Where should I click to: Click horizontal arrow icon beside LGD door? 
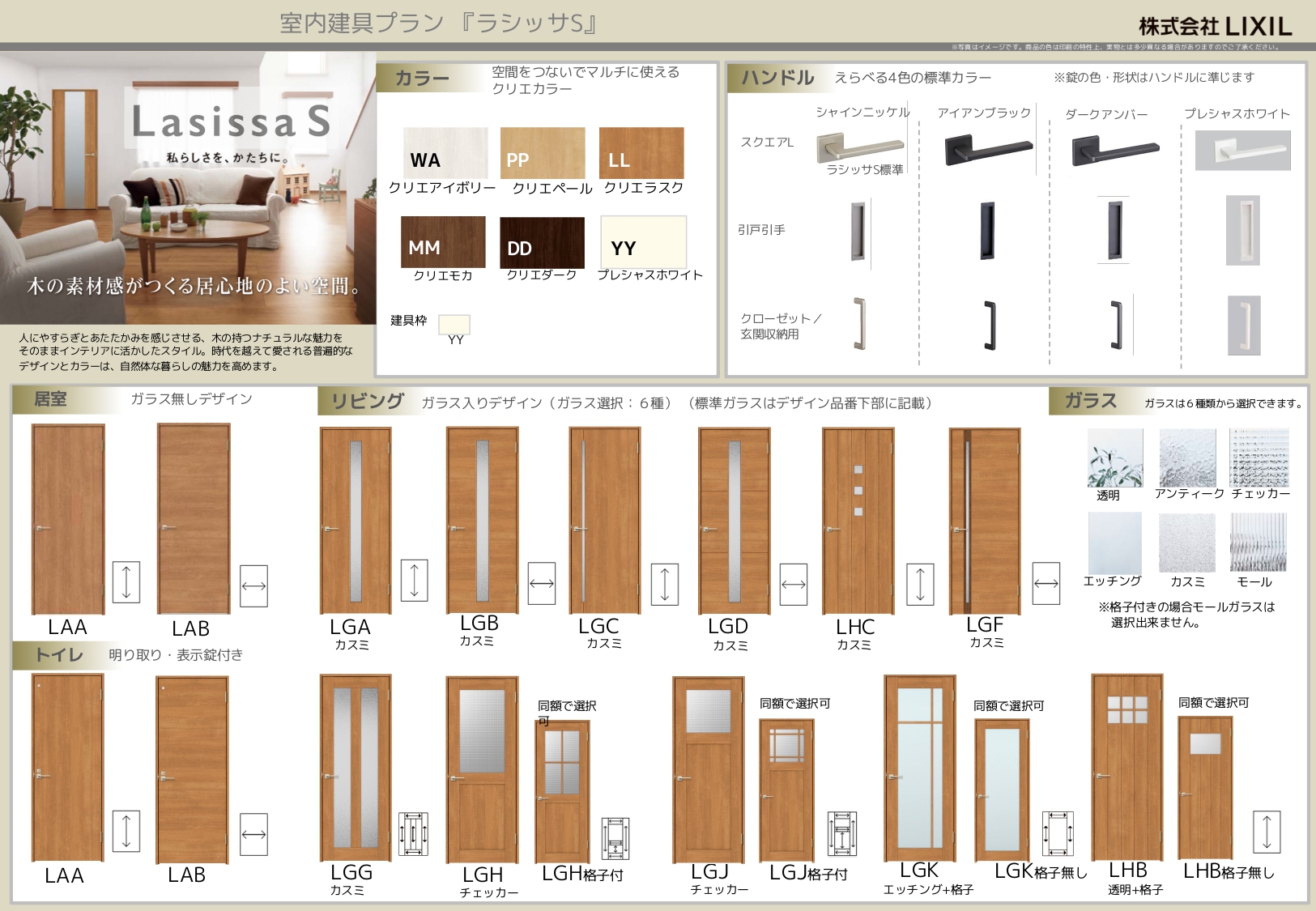click(x=794, y=584)
